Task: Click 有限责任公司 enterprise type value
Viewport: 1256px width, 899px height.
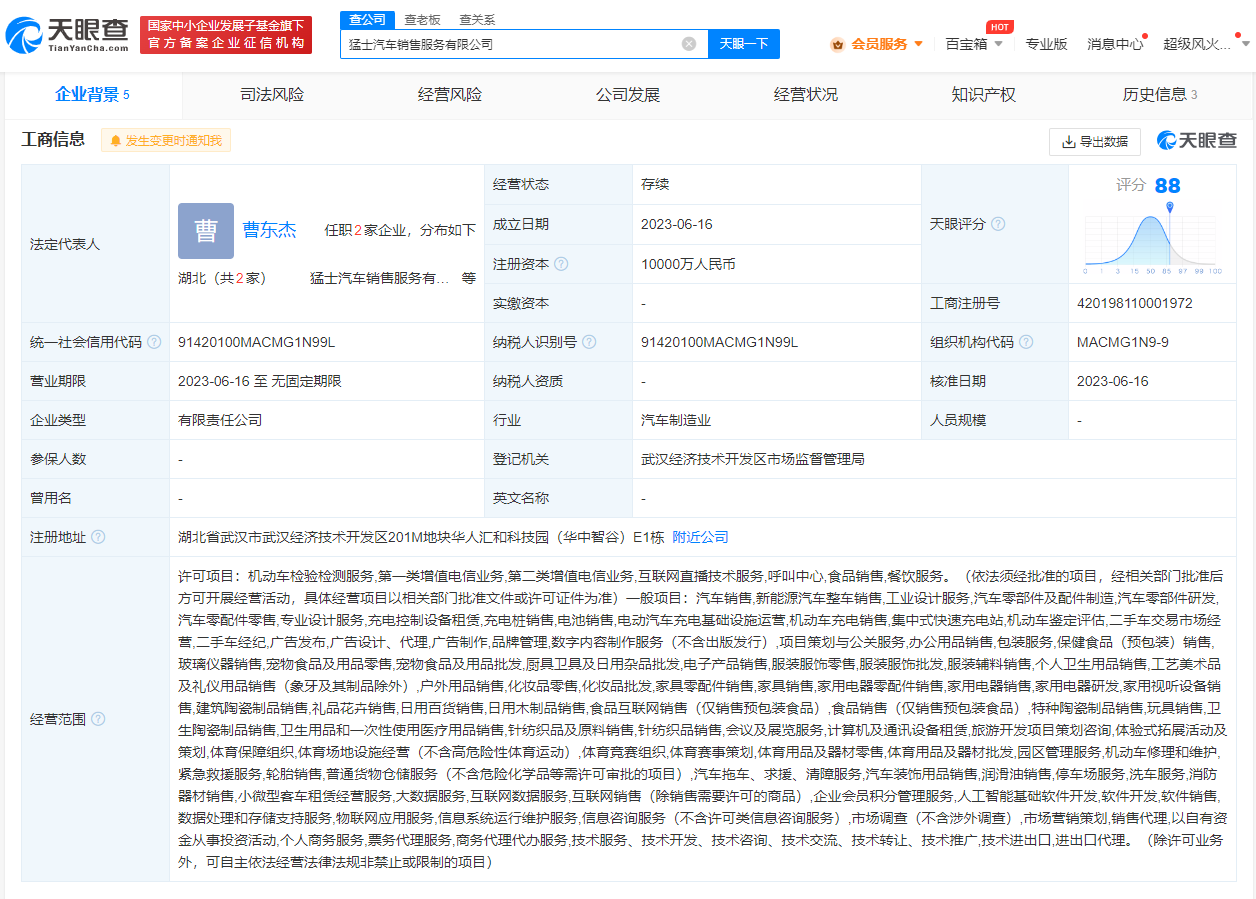Action: click(220, 420)
